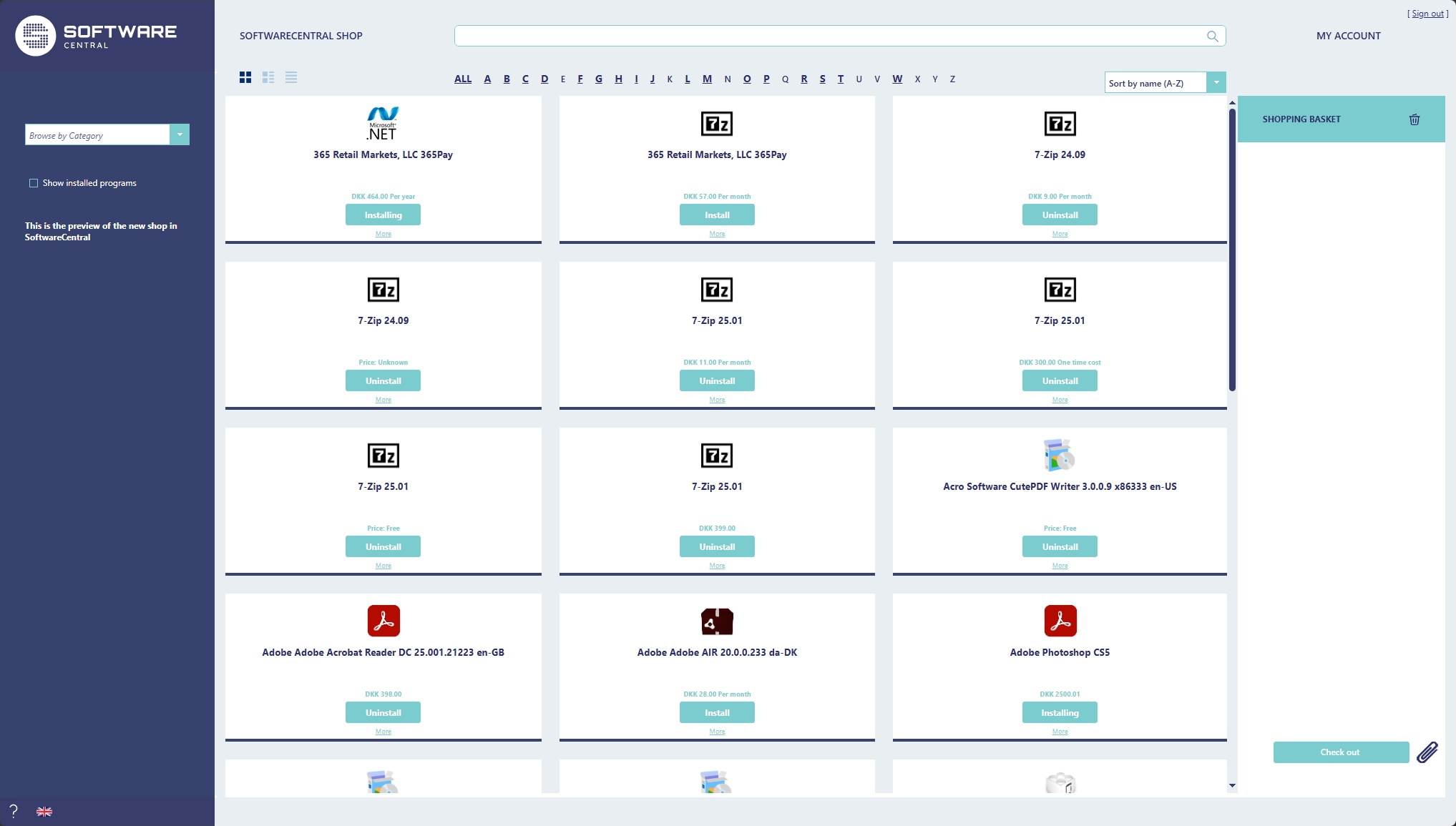Click the paperclip attachment icon
This screenshot has width=1456, height=826.
(1427, 752)
